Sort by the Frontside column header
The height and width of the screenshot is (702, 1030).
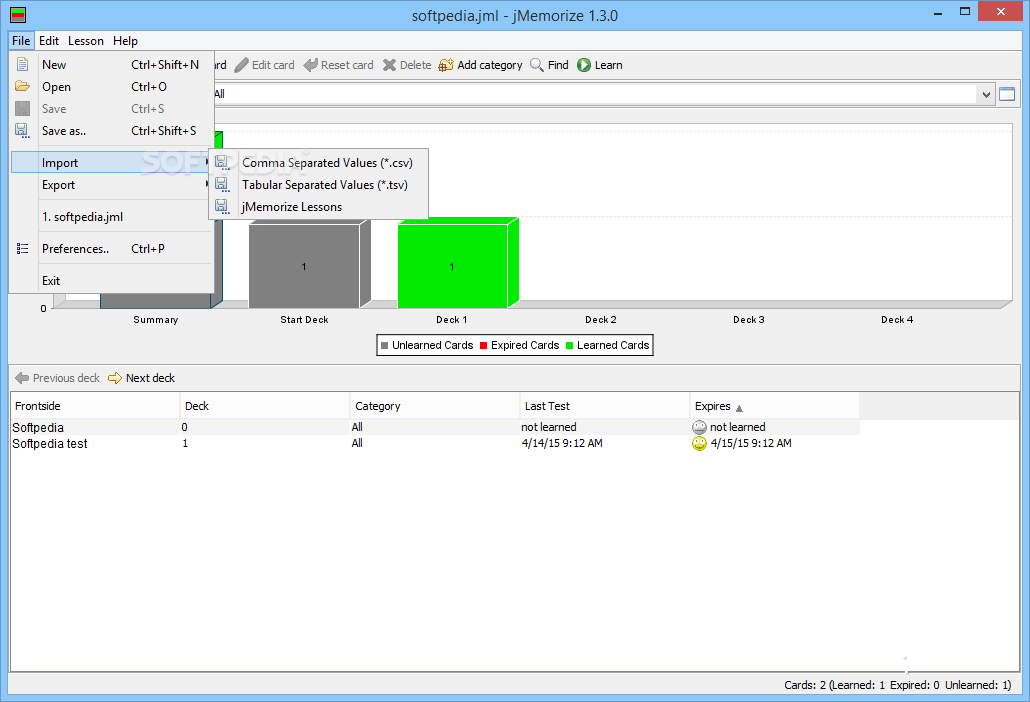95,406
